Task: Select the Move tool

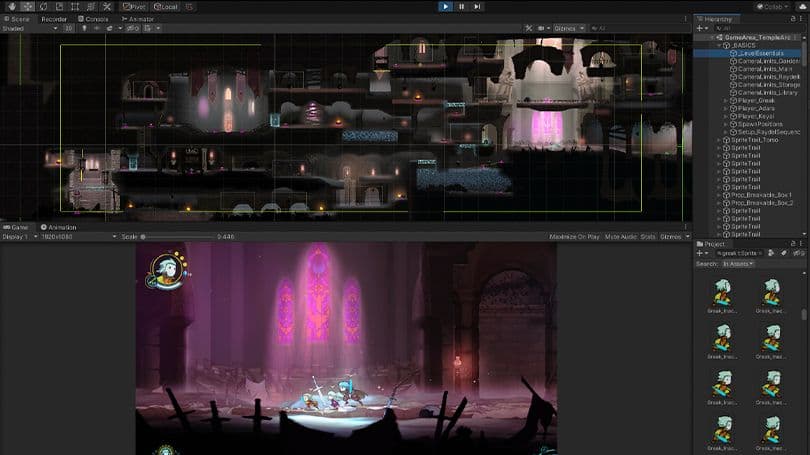Action: (26, 6)
